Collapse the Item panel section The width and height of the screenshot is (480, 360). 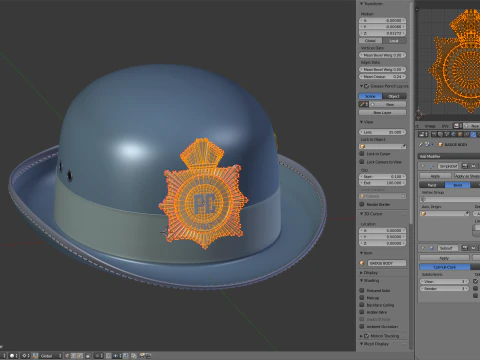click(x=361, y=253)
